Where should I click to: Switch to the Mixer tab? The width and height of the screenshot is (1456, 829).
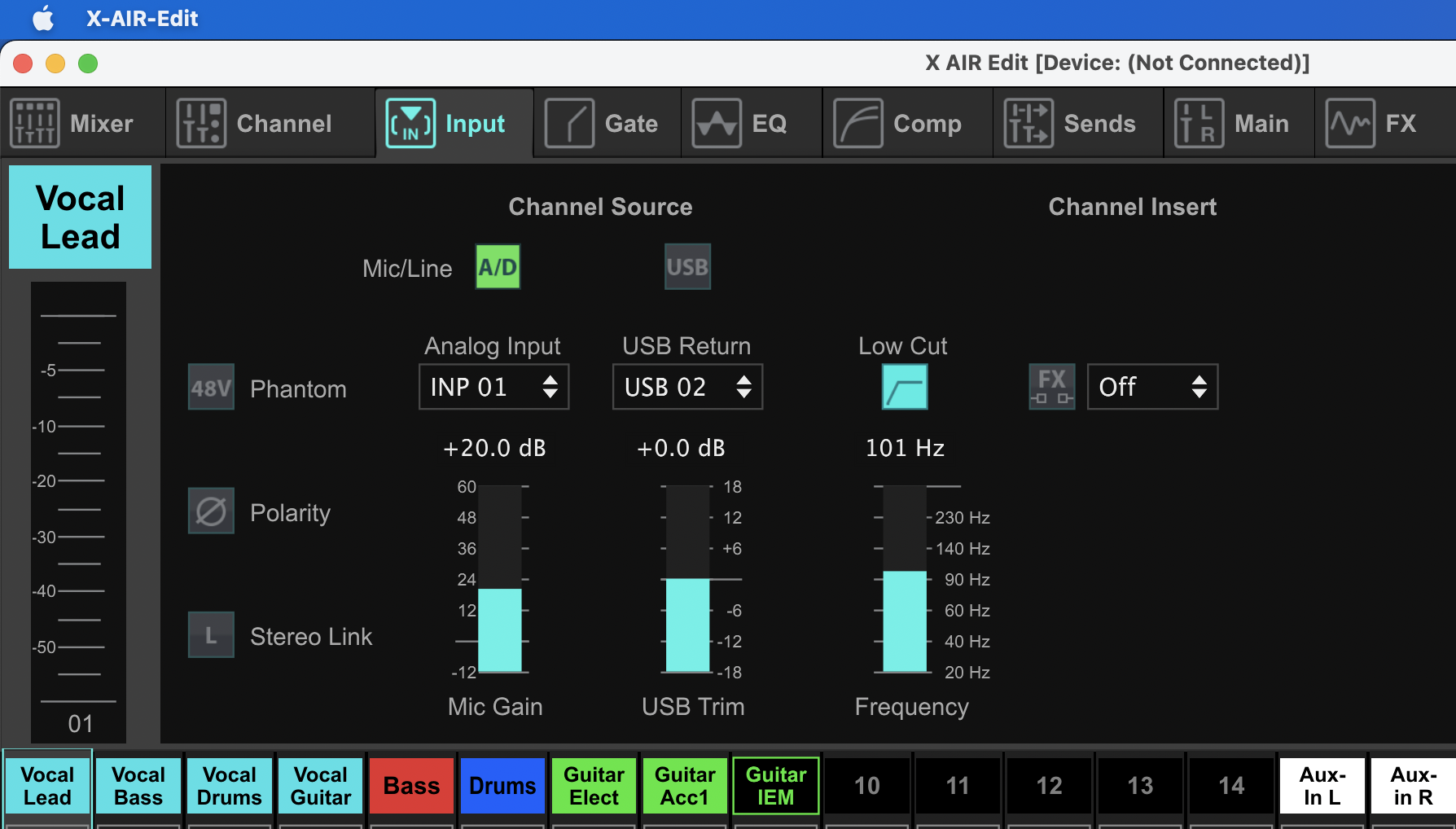point(83,123)
